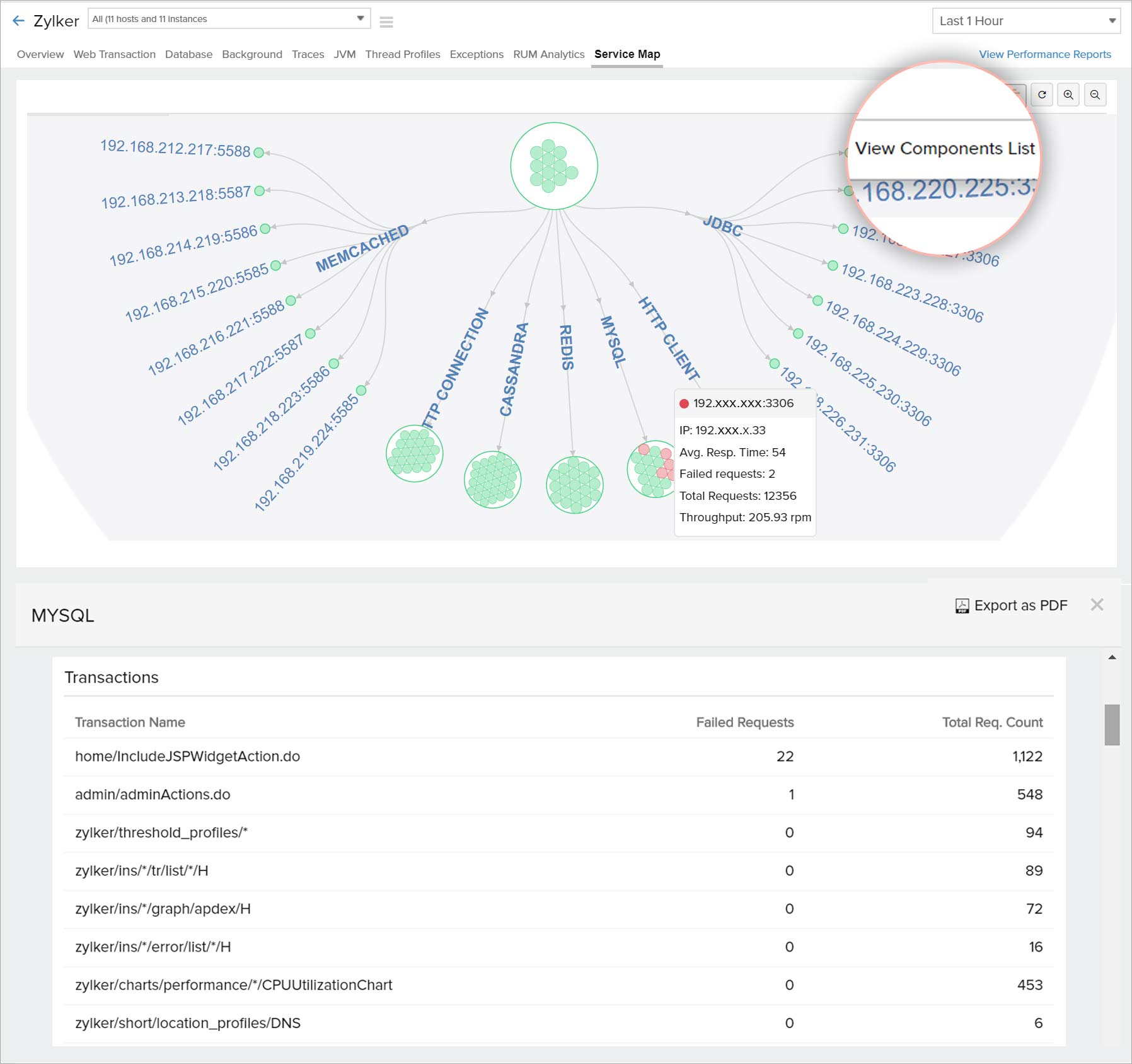The width and height of the screenshot is (1132, 1064).
Task: Click the Cassandra node cluster circle
Action: click(x=493, y=480)
